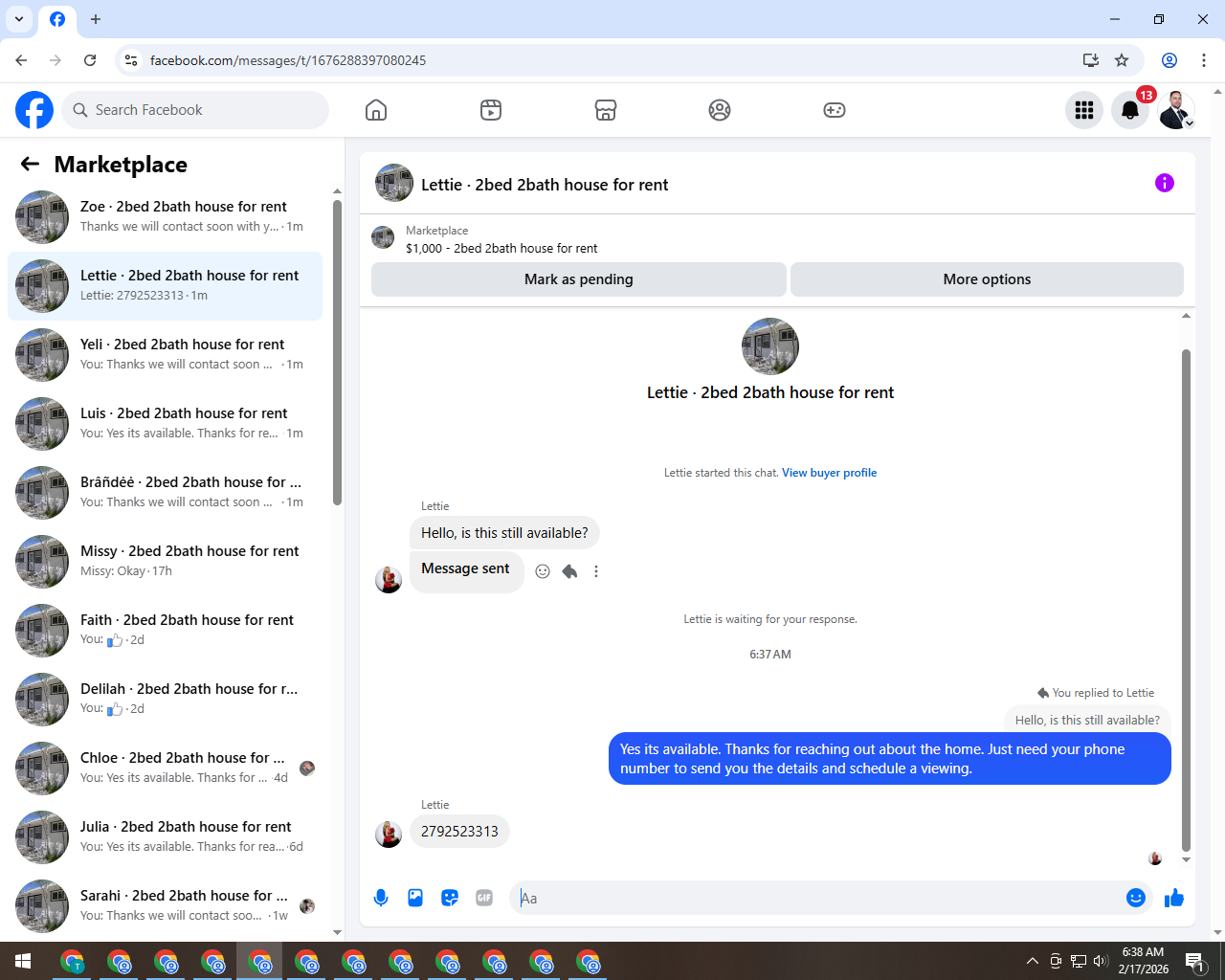The image size is (1225, 980).
Task: Open the Gaming controller icon
Action: [x=835, y=110]
